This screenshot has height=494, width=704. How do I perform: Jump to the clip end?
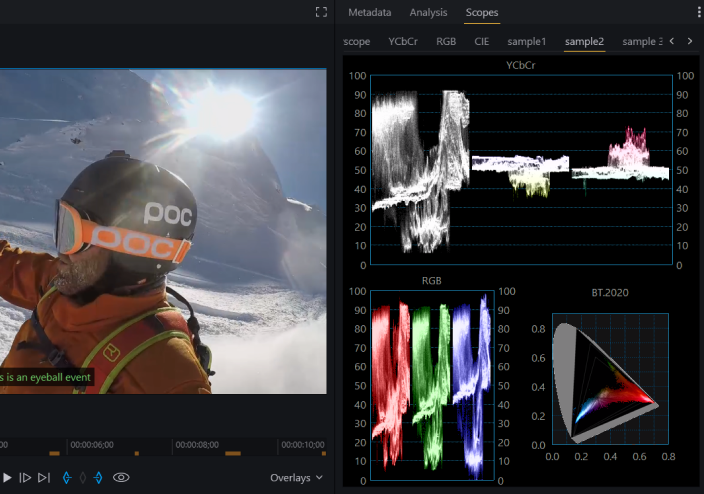tap(44, 478)
